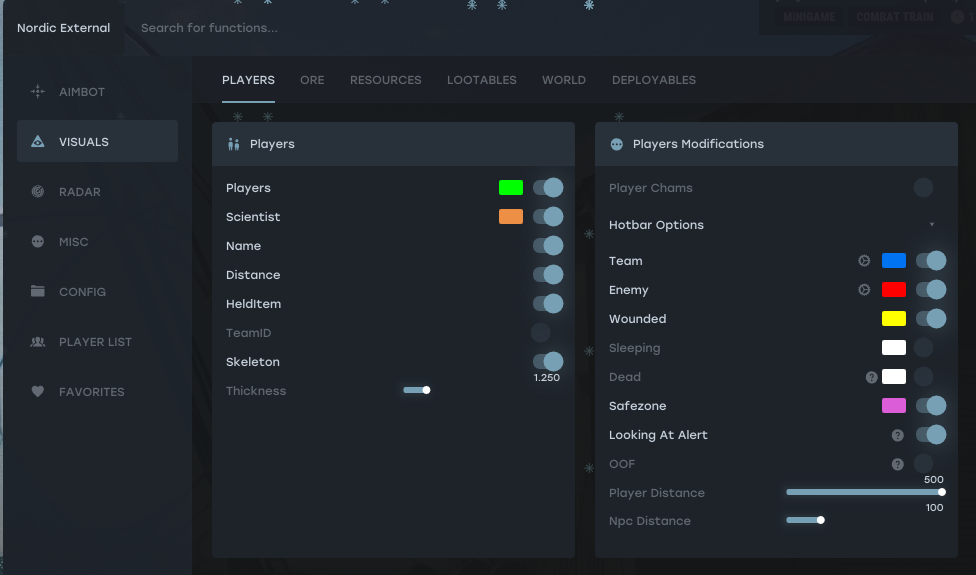Toggle the Players ESP switch
The image size is (976, 575).
[548, 187]
